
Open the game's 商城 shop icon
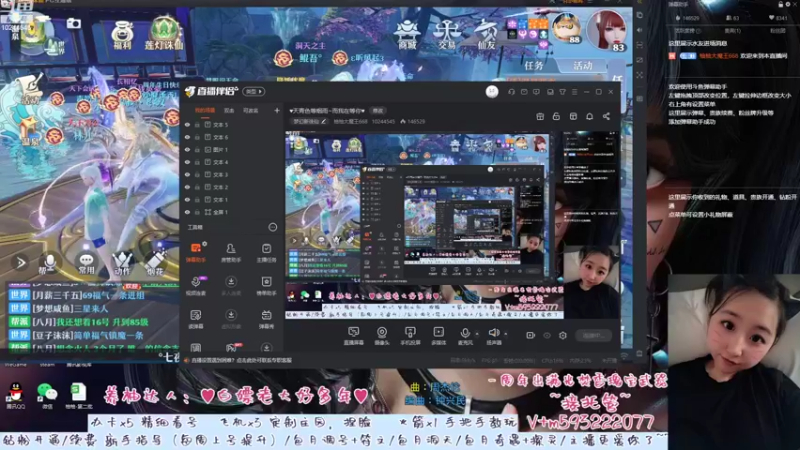[x=407, y=35]
